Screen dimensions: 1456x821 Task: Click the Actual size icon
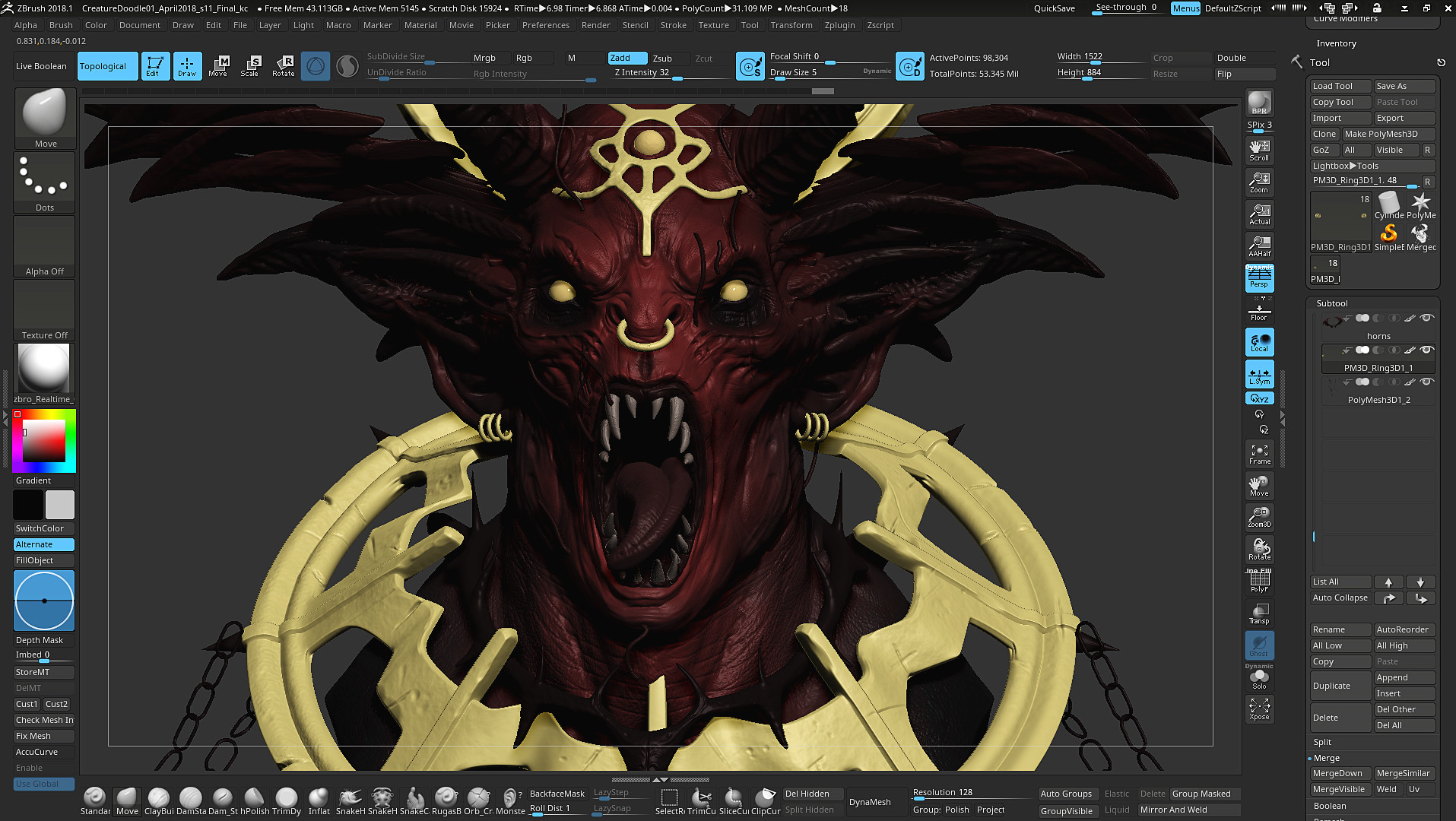click(1259, 214)
